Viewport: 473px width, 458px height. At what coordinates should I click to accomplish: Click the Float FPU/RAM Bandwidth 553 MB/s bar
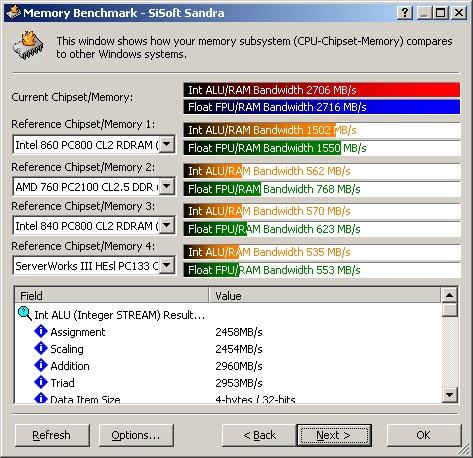click(322, 270)
